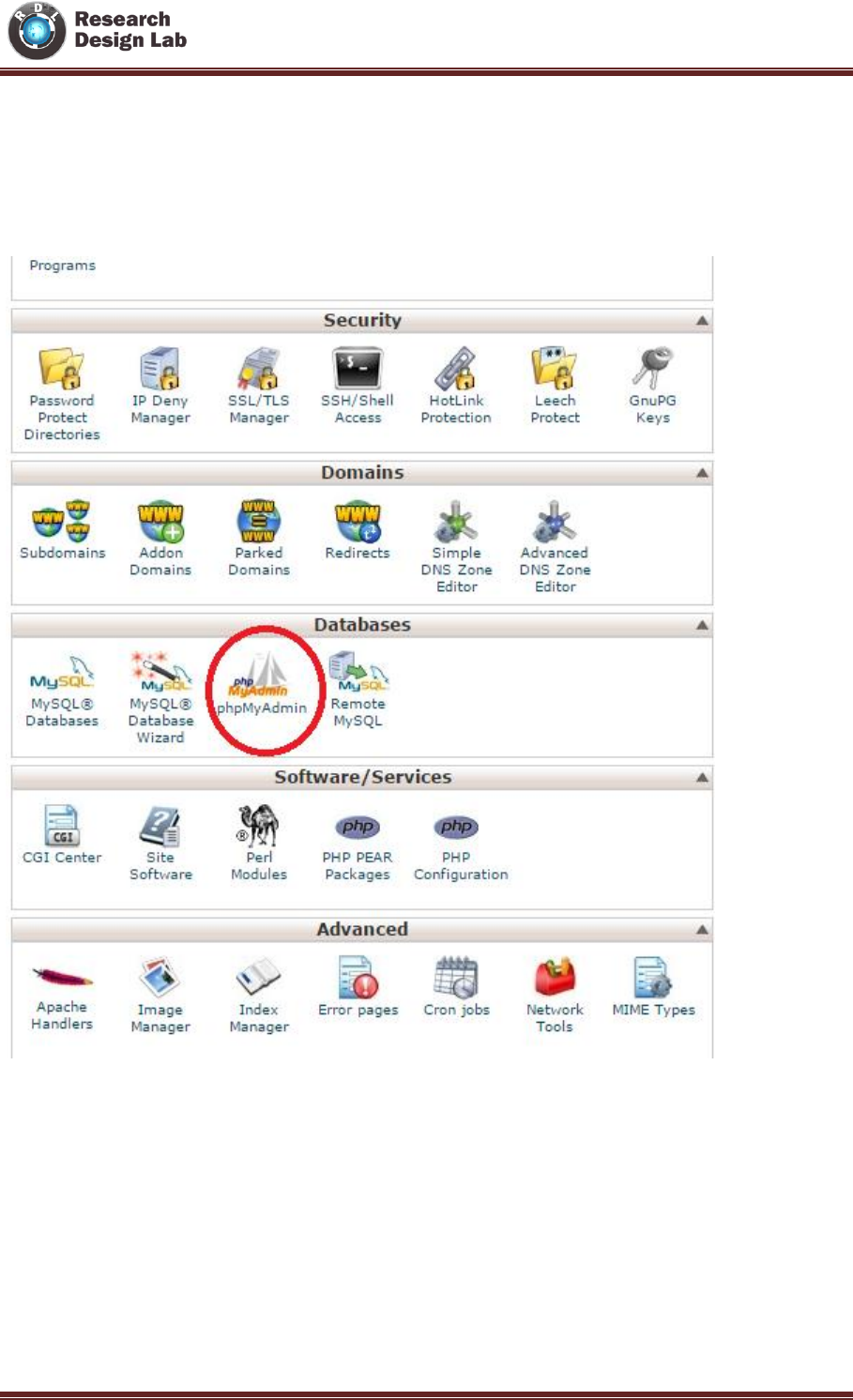Click the Databases section header title
Screen dimensions: 853x1400
[362, 624]
